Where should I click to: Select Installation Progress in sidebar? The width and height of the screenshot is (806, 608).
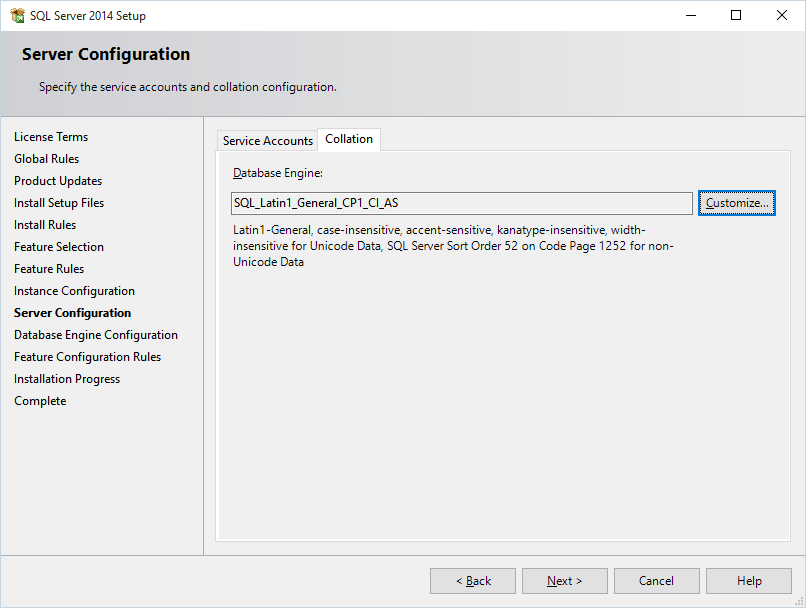pyautogui.click(x=67, y=379)
